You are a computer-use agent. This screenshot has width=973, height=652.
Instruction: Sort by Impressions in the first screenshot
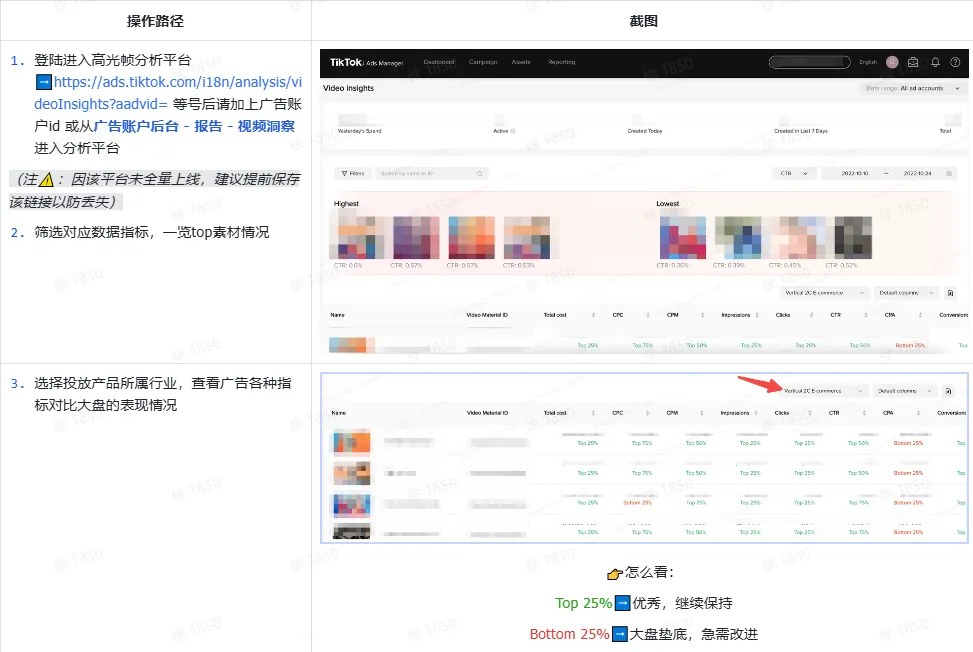pos(757,315)
